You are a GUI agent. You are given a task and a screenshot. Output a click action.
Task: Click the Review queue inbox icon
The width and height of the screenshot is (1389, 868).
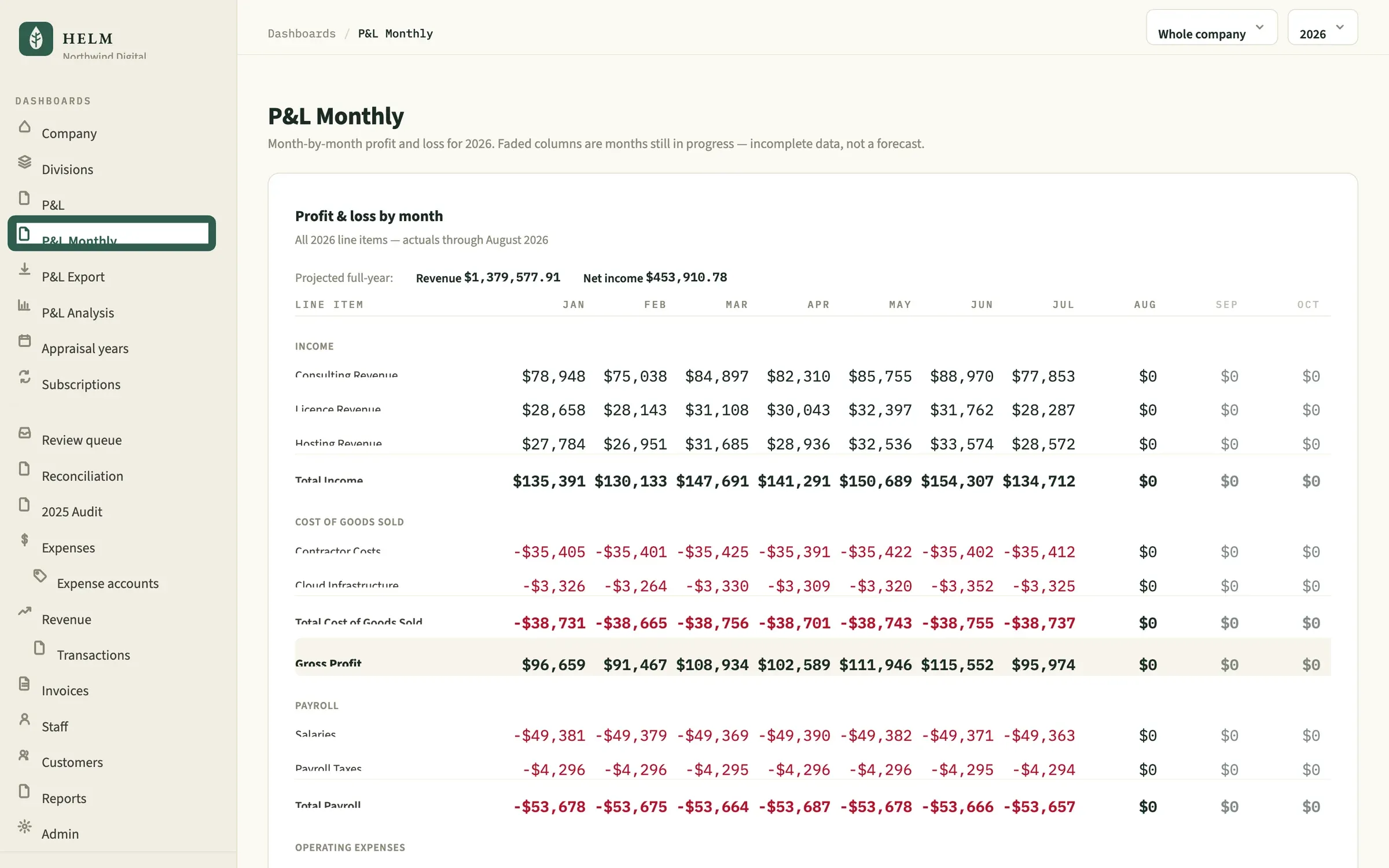(x=24, y=433)
